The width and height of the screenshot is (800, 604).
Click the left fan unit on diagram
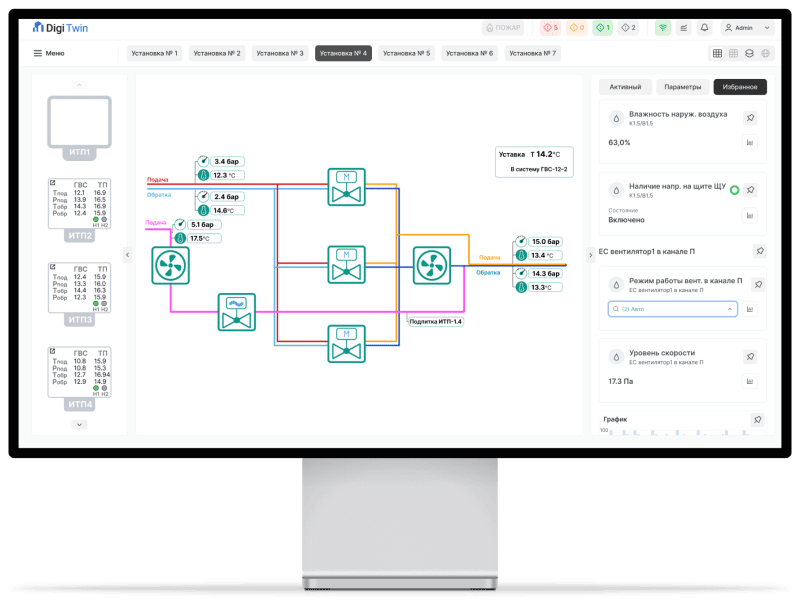[x=170, y=266]
